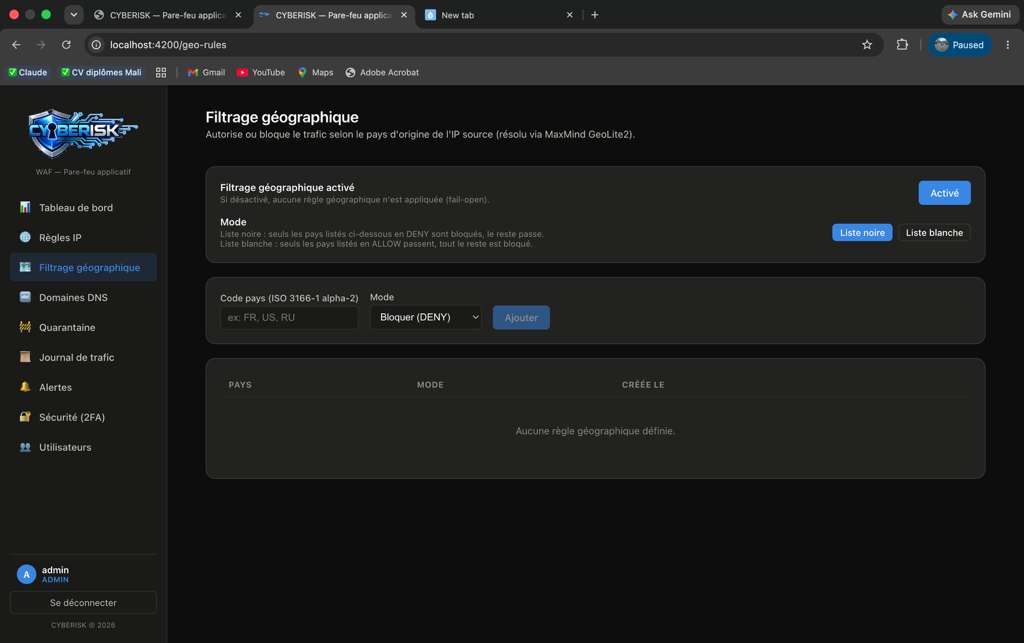The height and width of the screenshot is (643, 1024).
Task: Click Se déconnecter button
Action: pos(83,603)
